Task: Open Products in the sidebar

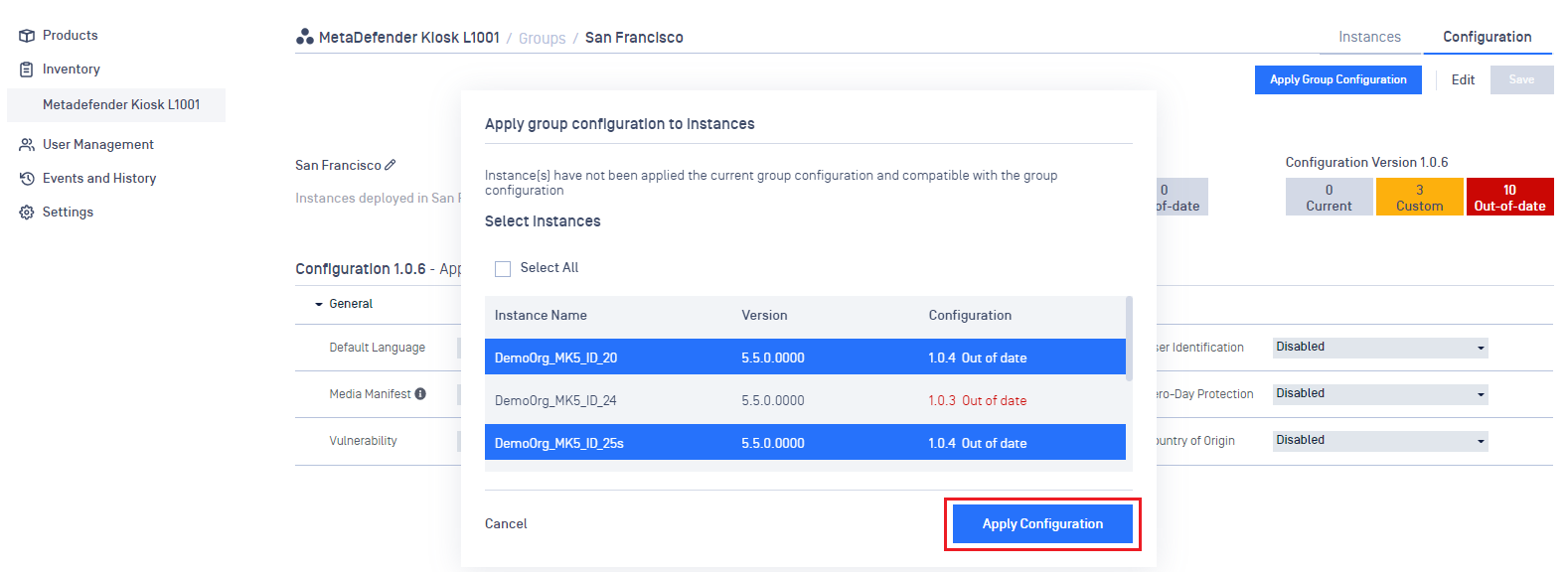Action: tap(71, 36)
